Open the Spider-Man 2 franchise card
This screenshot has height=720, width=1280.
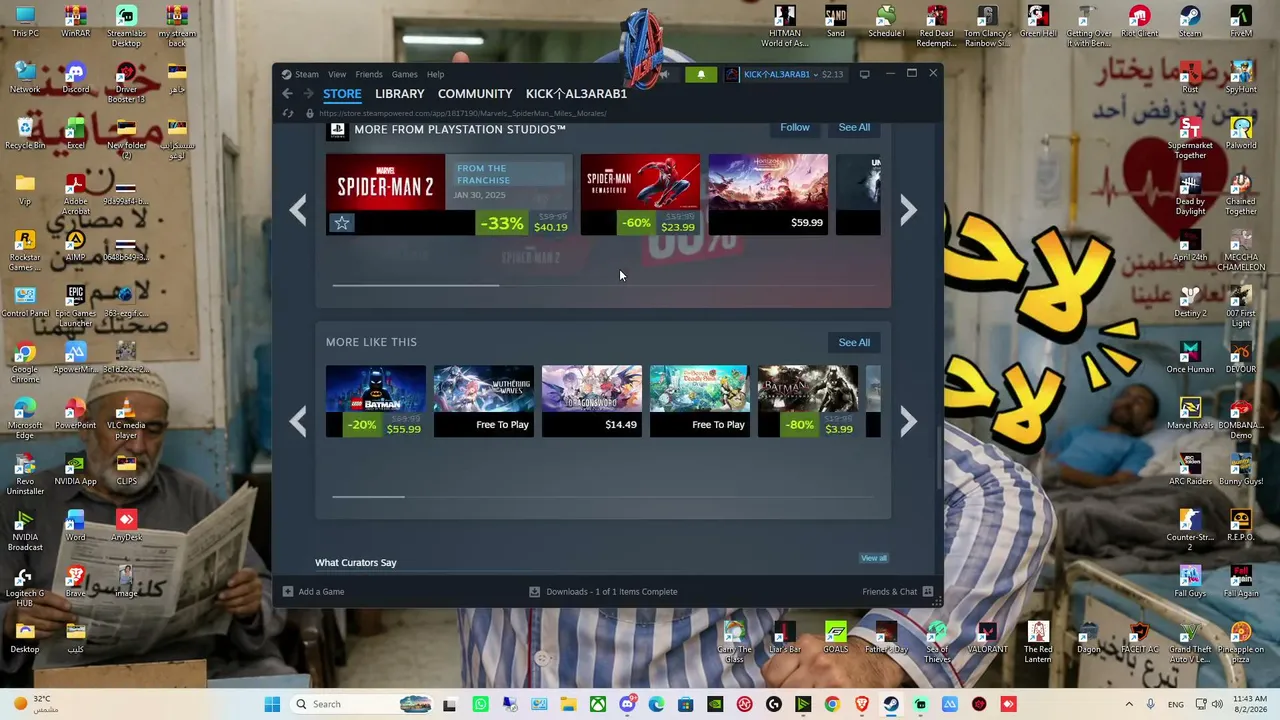coord(449,195)
